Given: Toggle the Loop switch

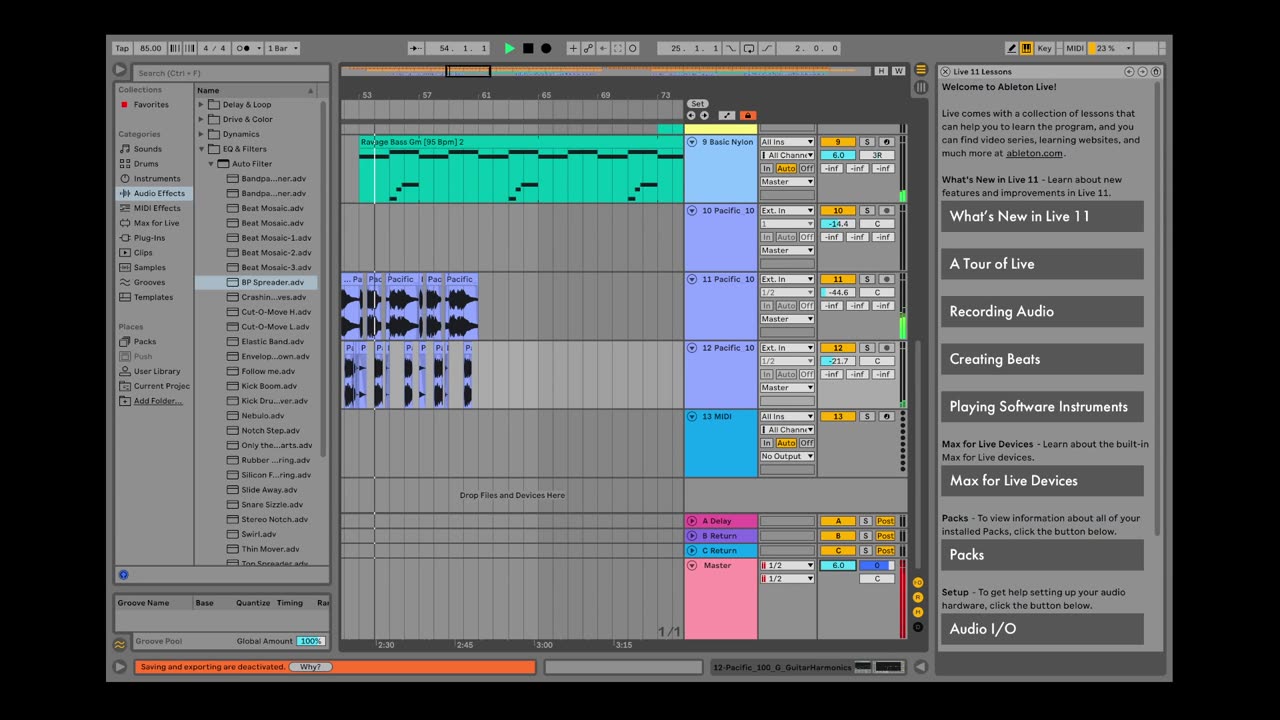Looking at the screenshot, I should coord(749,48).
